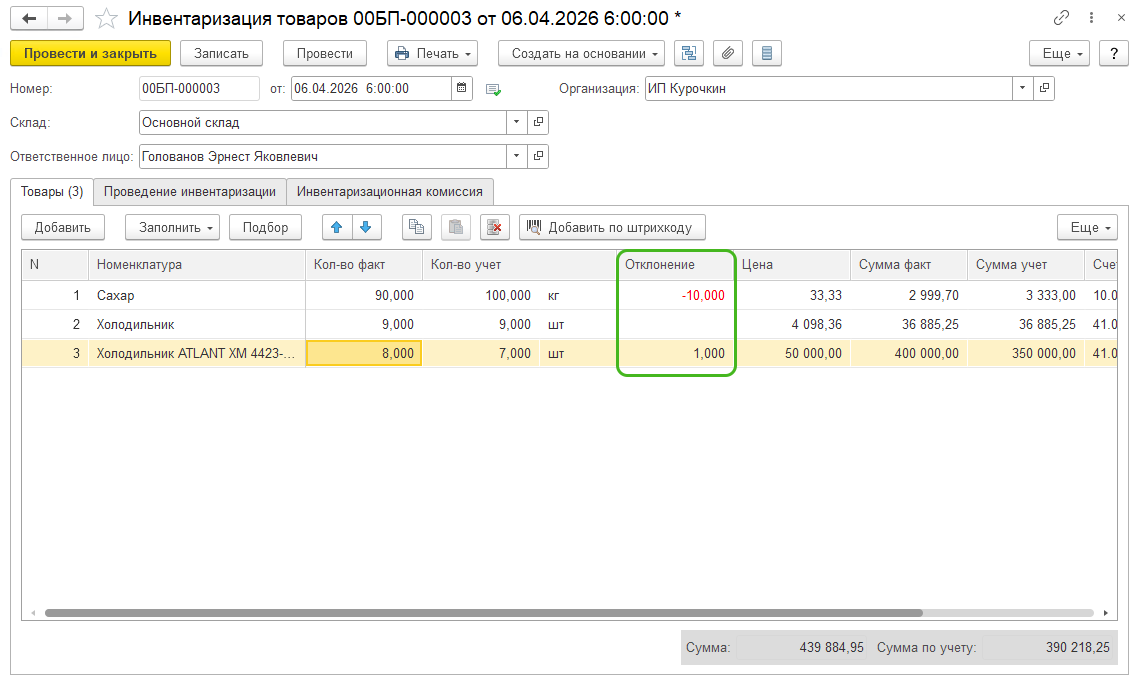Viewport: 1138px width, 682px height.
Task: Switch to Проведение инвентаризации tab
Action: pos(189,191)
